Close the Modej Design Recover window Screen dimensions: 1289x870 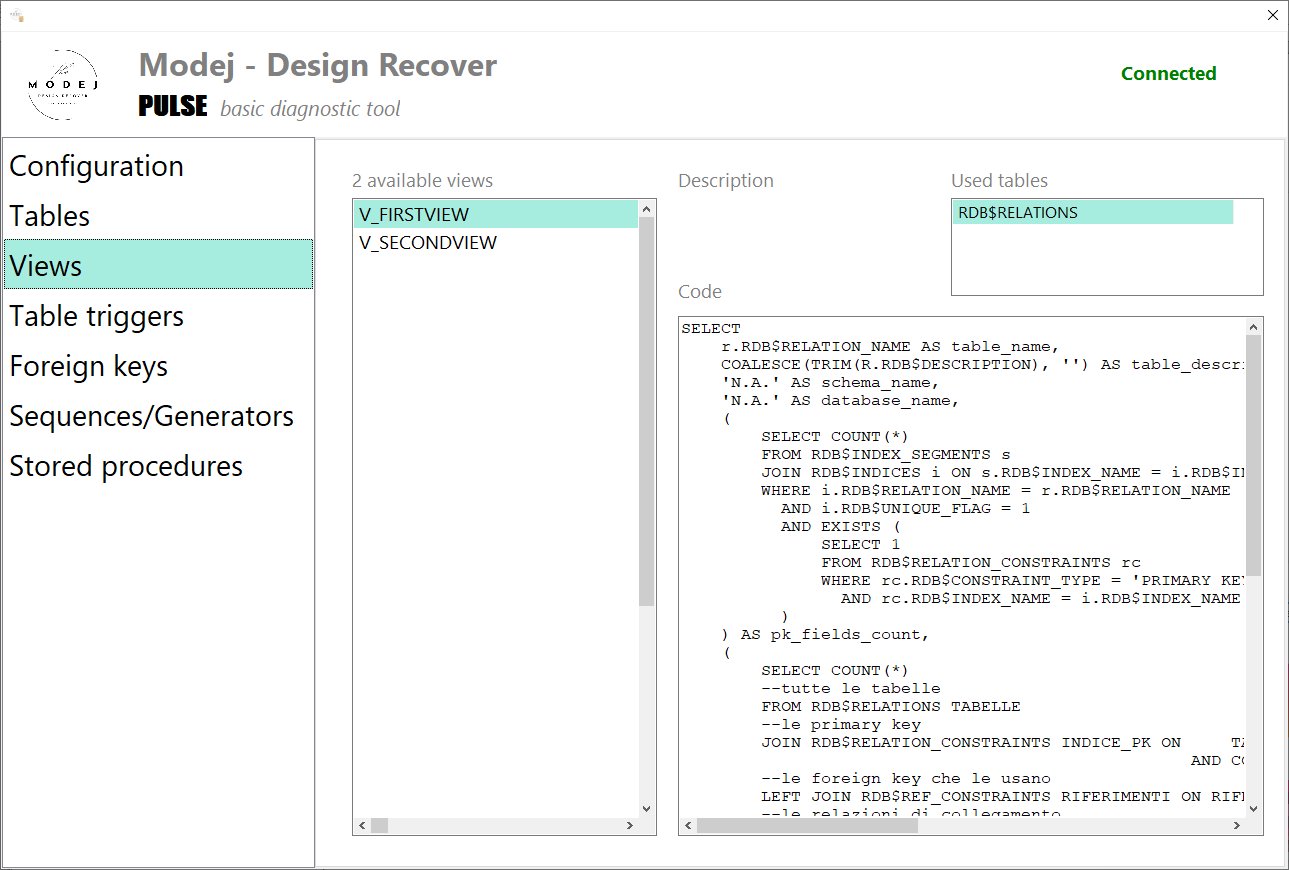tap(1272, 15)
